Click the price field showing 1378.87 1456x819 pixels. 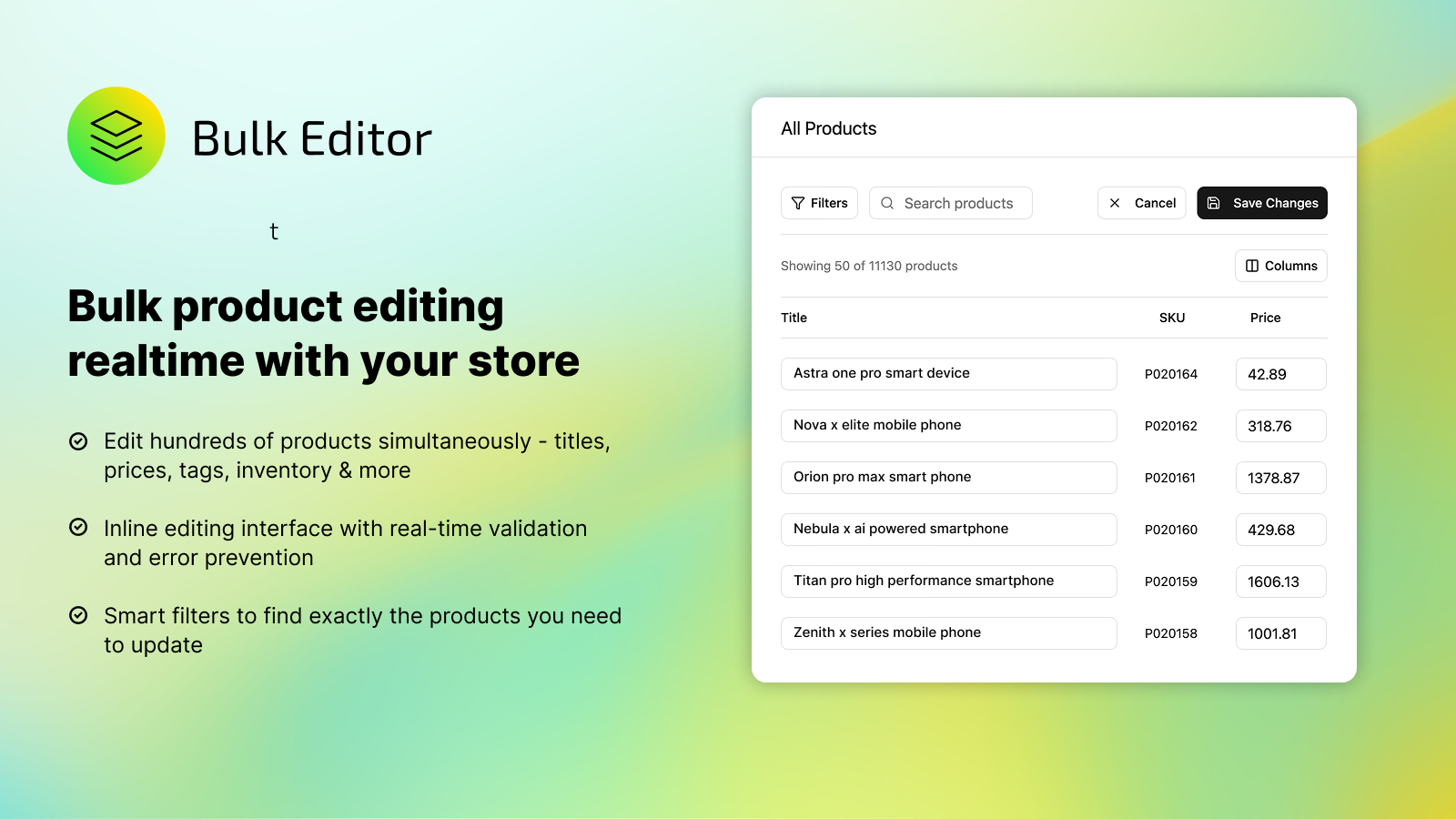[x=1281, y=478]
